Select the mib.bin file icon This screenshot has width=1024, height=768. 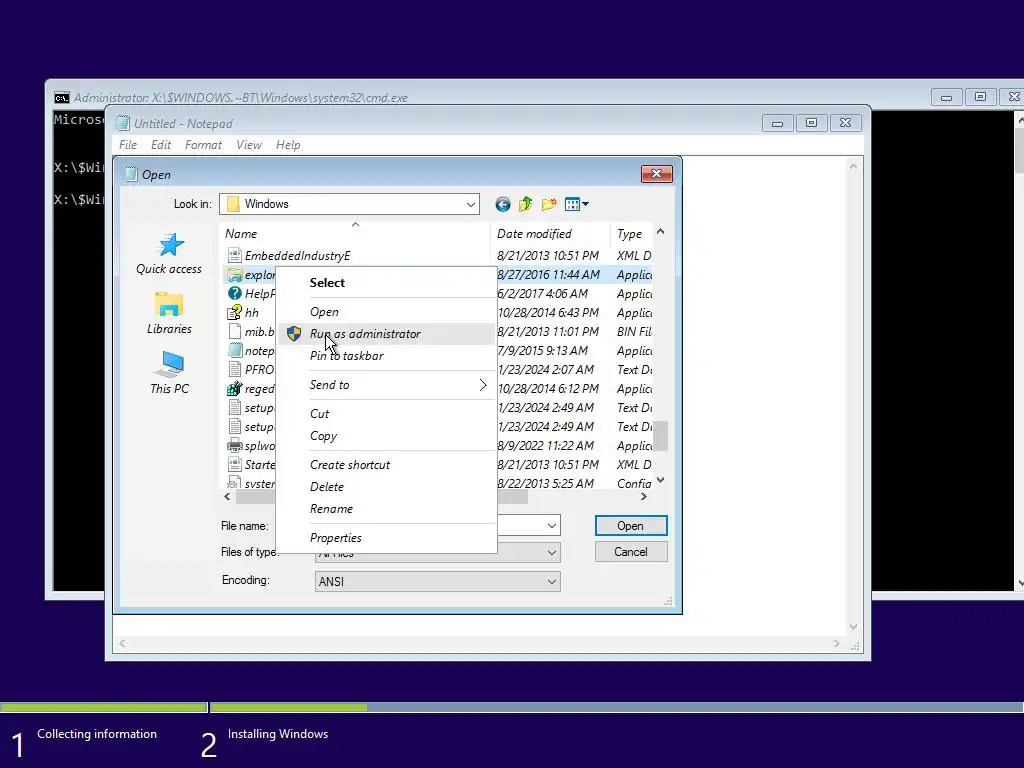click(234, 332)
